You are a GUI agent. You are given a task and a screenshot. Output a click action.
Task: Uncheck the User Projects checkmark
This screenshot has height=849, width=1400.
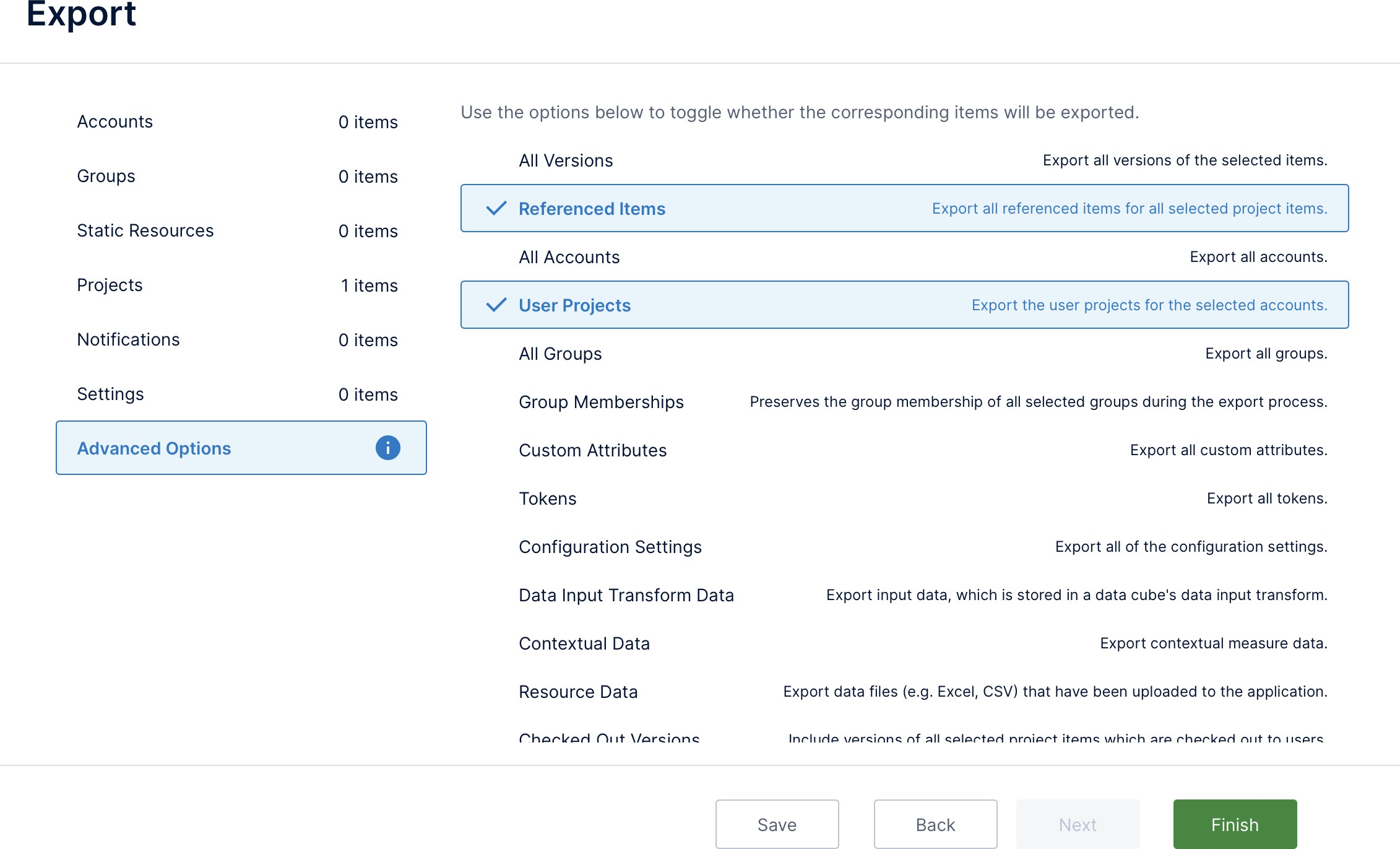(x=496, y=305)
